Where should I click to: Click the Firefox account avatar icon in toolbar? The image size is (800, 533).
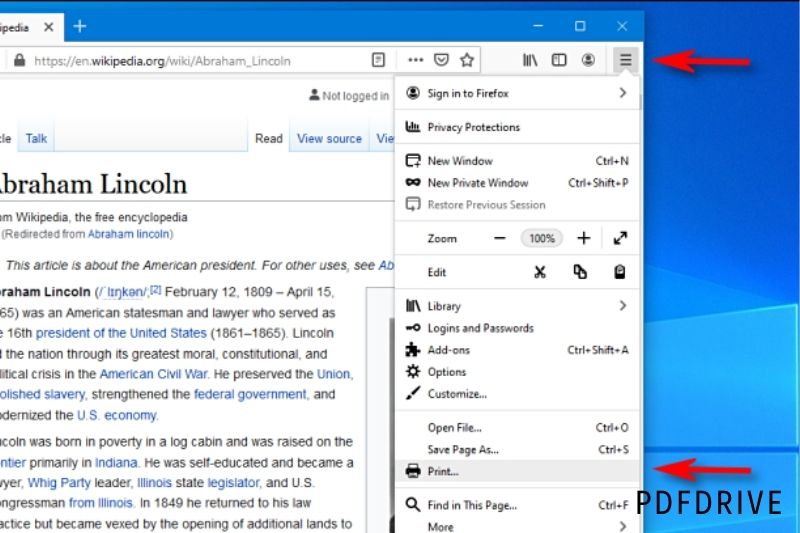[588, 60]
